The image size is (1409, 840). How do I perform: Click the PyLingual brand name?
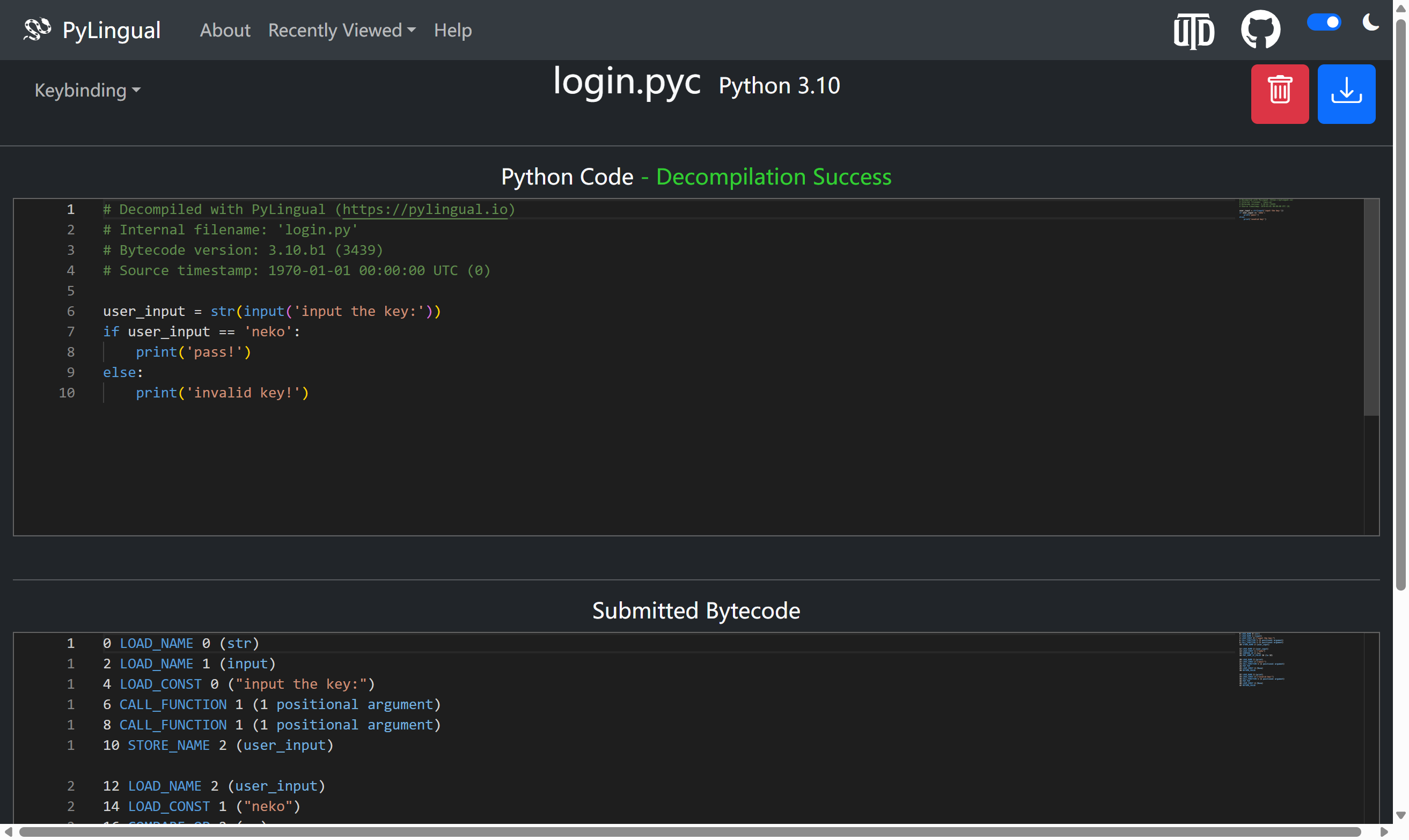[x=112, y=30]
